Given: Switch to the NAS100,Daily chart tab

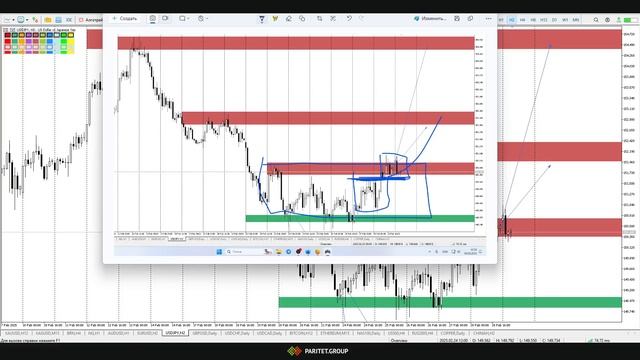Looking at the screenshot, I should coord(368,333).
